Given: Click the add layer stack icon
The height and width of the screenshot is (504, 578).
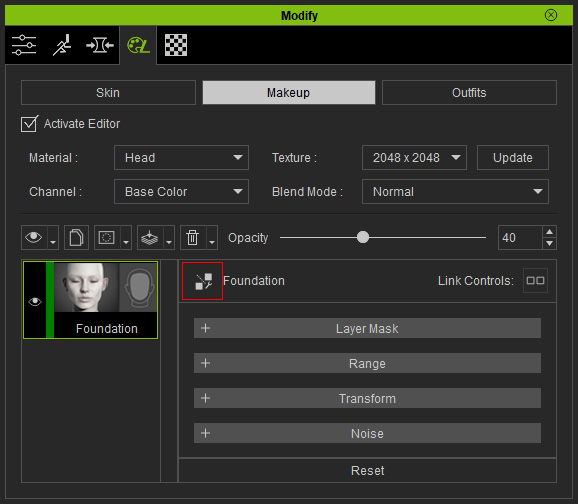Looking at the screenshot, I should [x=150, y=237].
